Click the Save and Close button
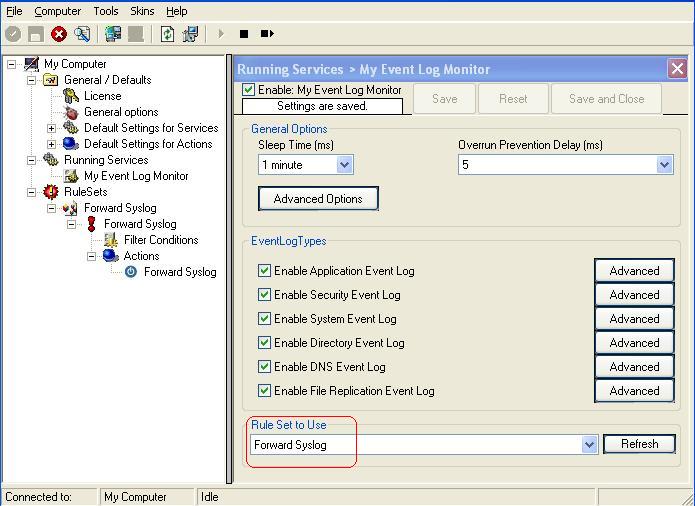695x506 pixels. 606,98
